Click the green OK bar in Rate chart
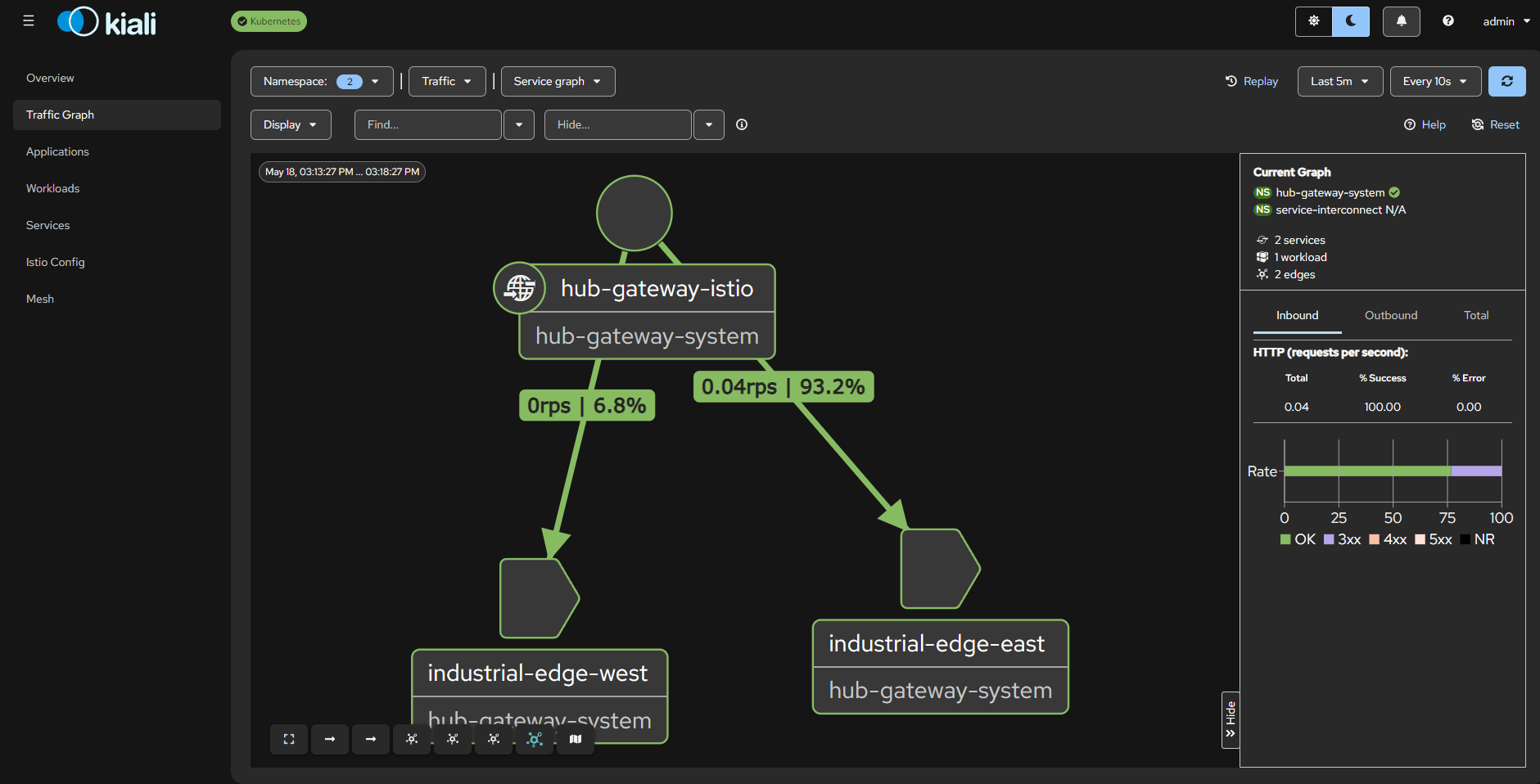Image resolution: width=1540 pixels, height=784 pixels. [x=1367, y=471]
